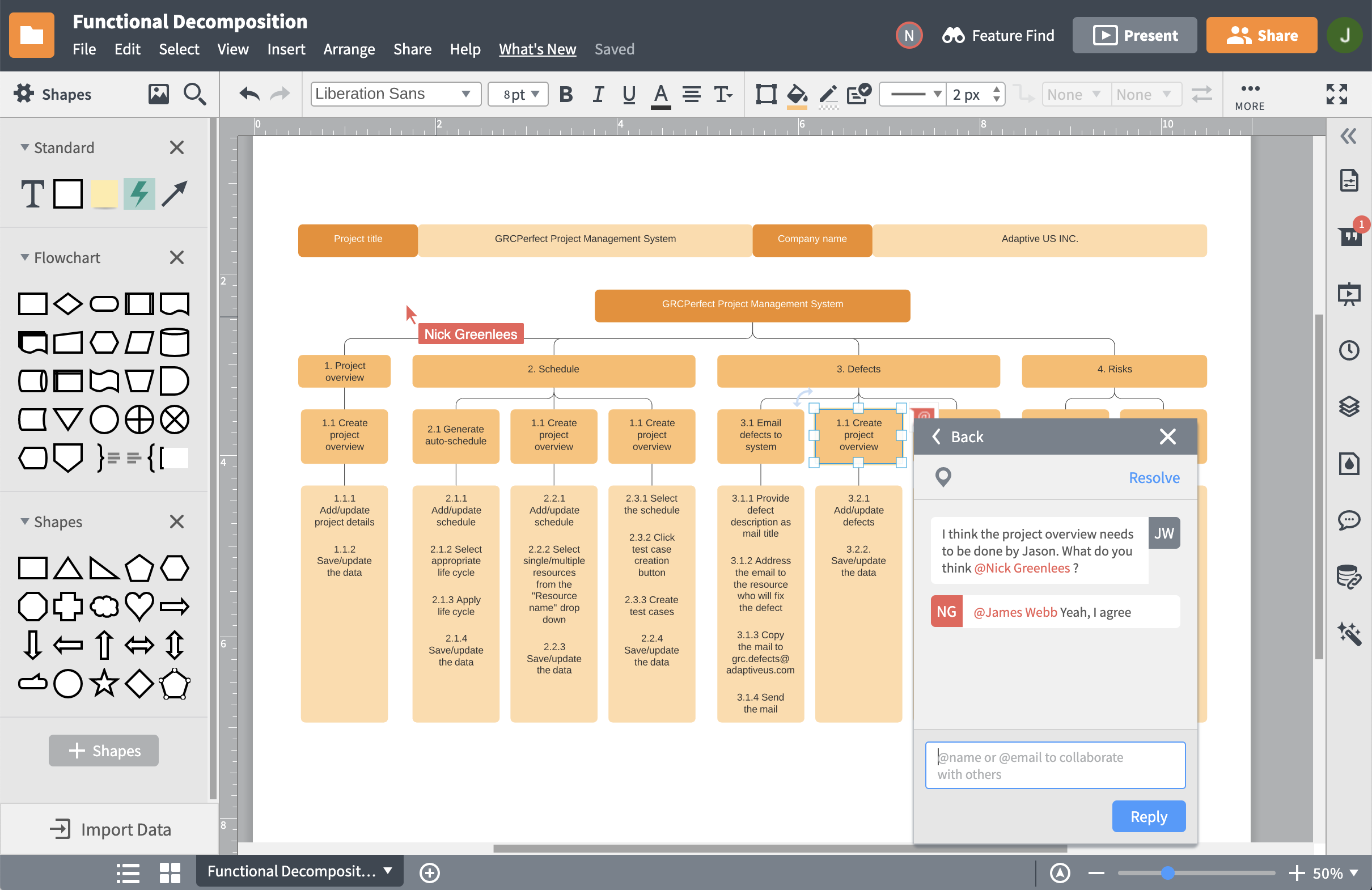1372x890 pixels.
Task: Open the fill color swatch picker
Action: coord(797,94)
